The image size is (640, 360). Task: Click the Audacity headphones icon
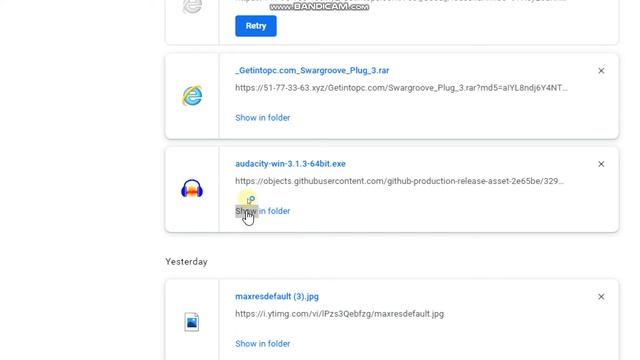[x=192, y=189]
